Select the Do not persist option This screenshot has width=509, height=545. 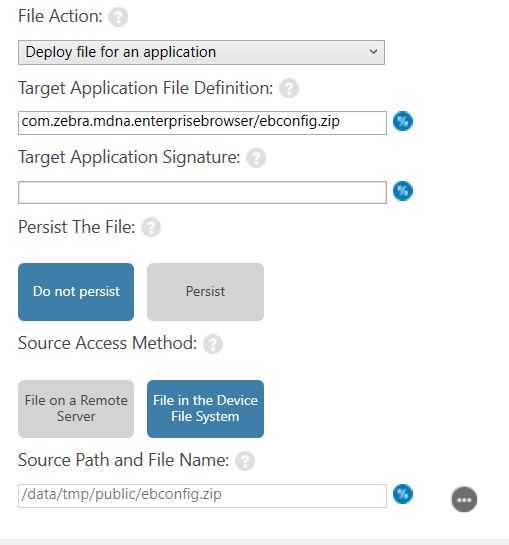pyautogui.click(x=76, y=292)
